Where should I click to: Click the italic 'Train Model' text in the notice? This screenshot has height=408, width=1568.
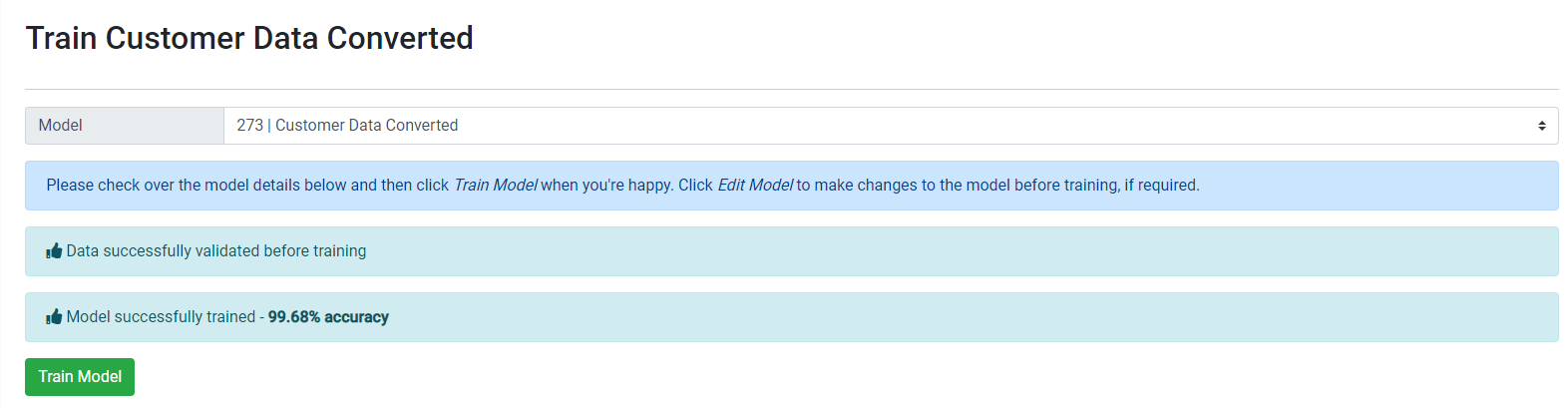tap(495, 186)
